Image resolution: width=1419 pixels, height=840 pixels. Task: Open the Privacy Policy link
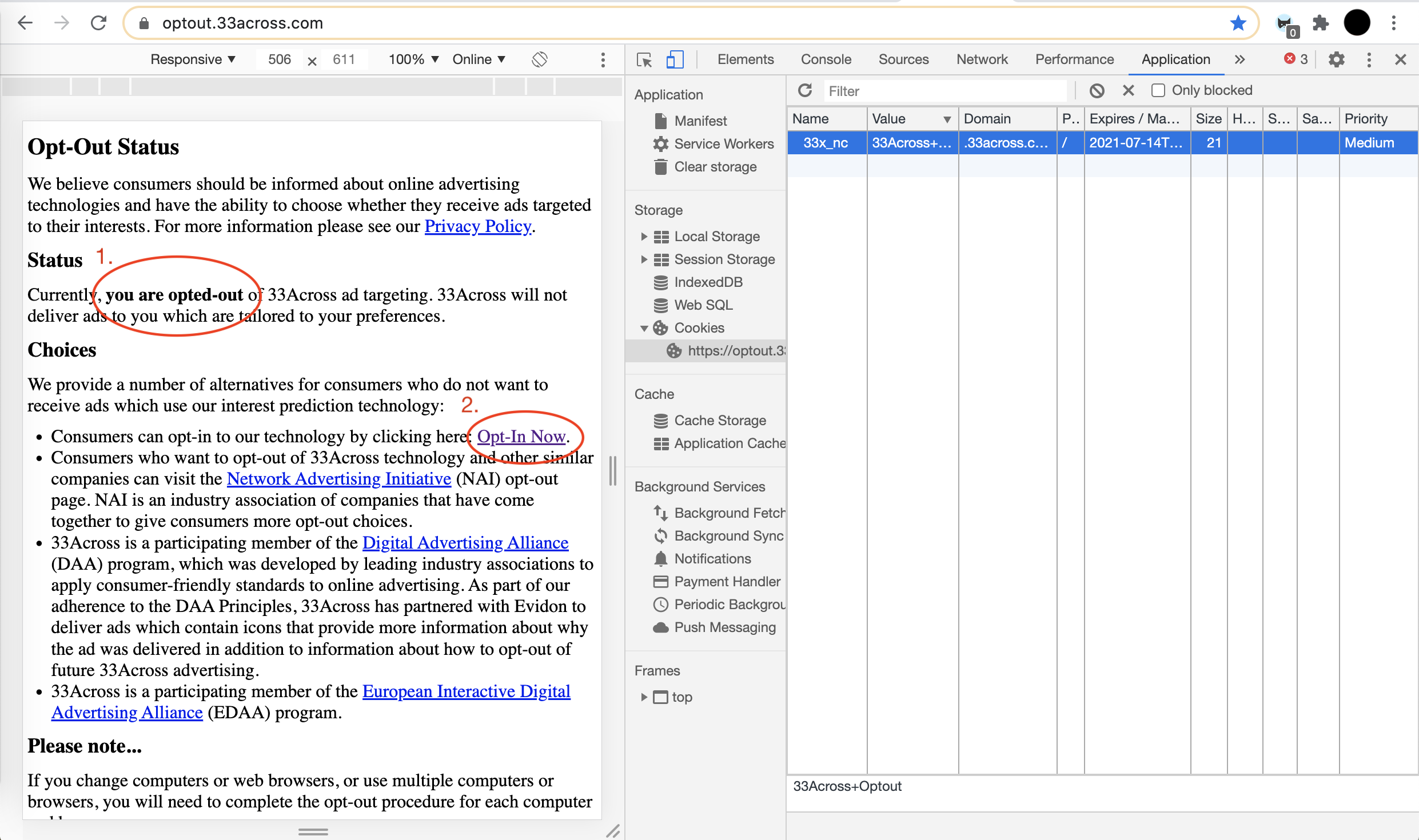click(x=477, y=226)
